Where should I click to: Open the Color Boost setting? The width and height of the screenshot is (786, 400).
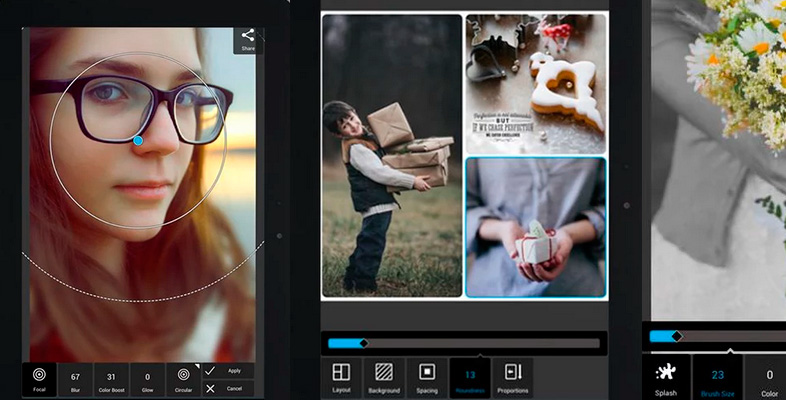pos(111,380)
